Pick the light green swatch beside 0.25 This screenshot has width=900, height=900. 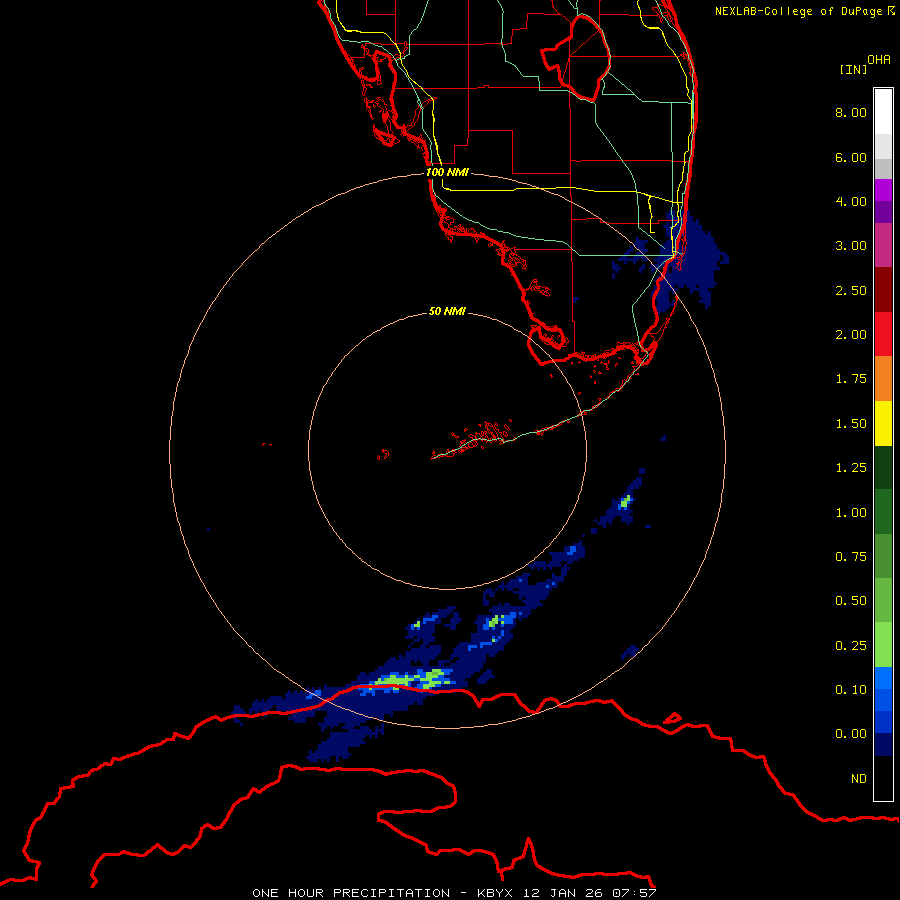coord(883,645)
